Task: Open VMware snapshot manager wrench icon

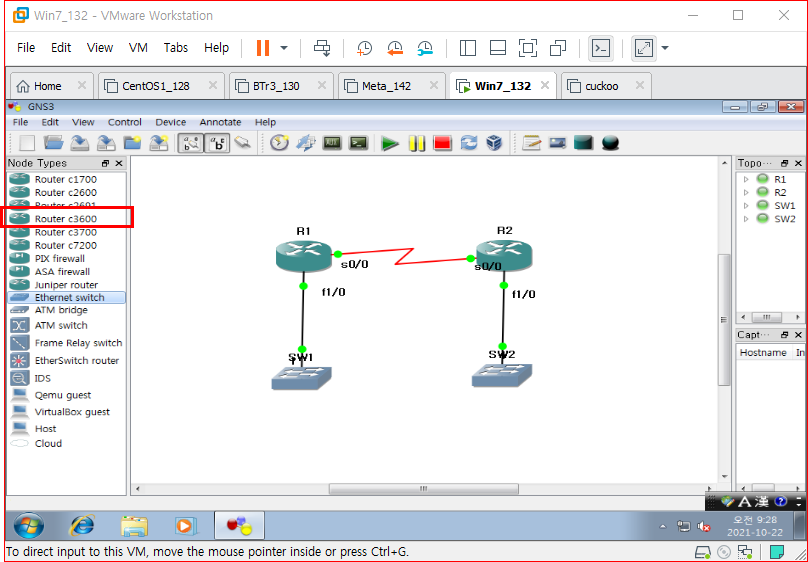Action: tap(425, 48)
